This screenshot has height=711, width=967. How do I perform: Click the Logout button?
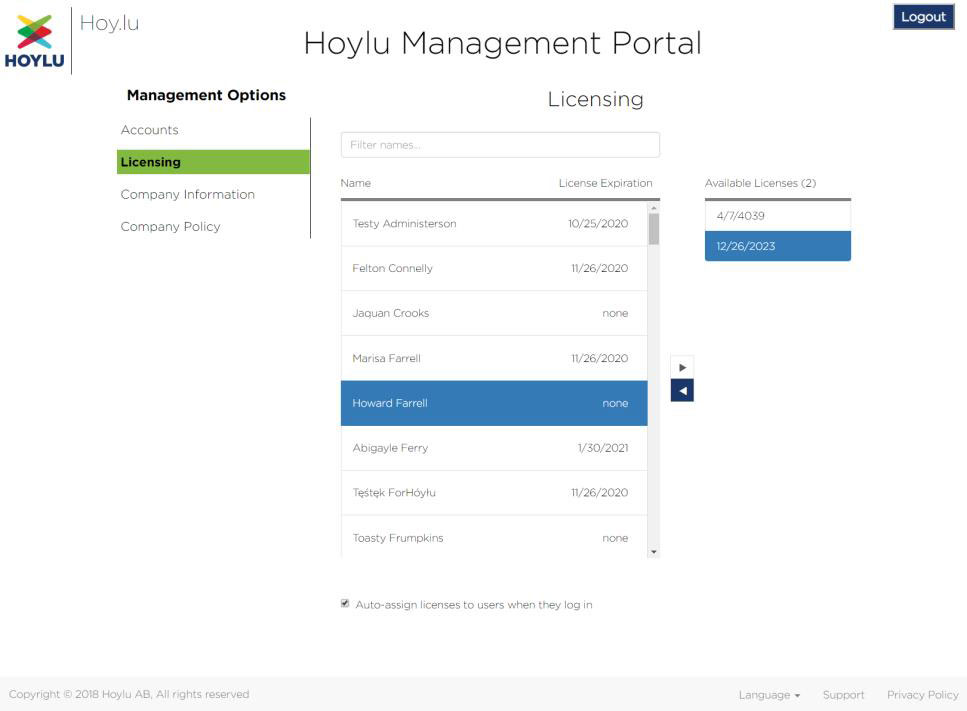923,17
